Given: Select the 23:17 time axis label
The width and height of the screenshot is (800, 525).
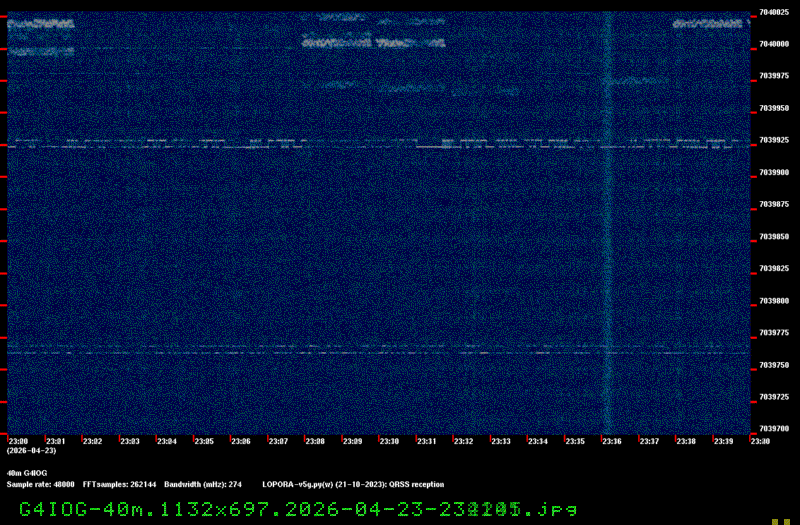Looking at the screenshot, I should click(x=649, y=441).
